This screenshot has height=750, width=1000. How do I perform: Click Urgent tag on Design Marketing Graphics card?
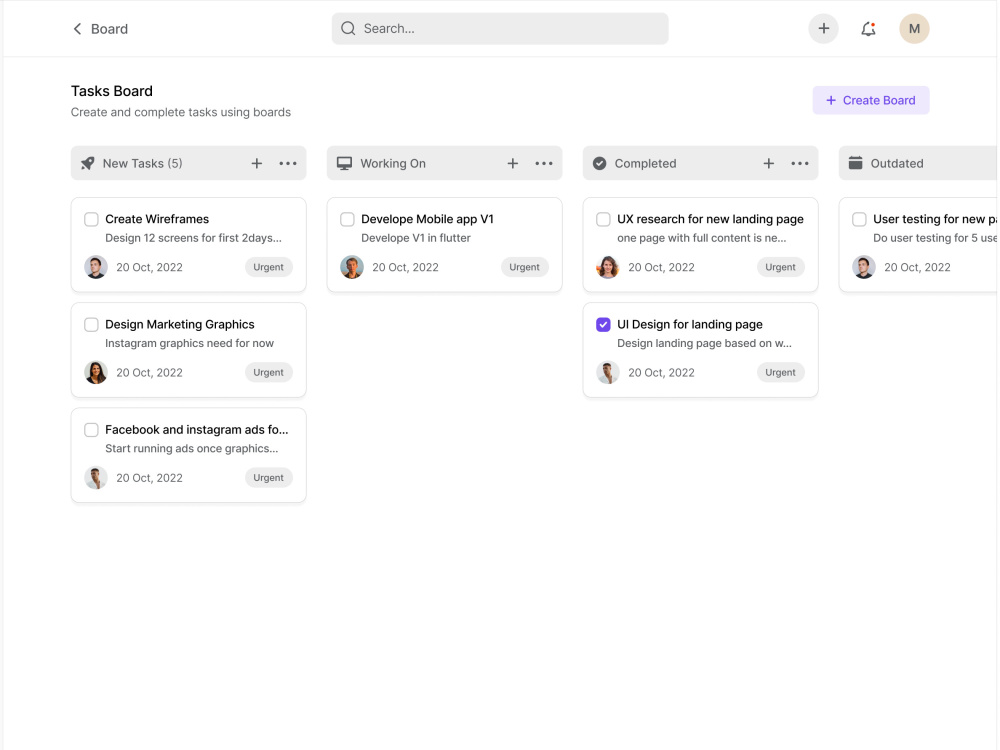268,372
